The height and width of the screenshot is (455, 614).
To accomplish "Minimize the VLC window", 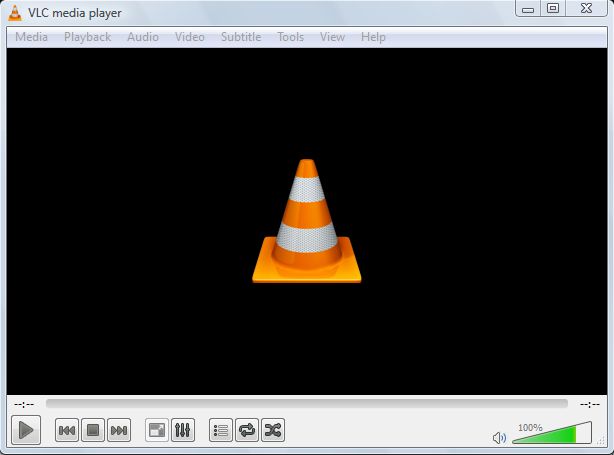I will point(528,8).
